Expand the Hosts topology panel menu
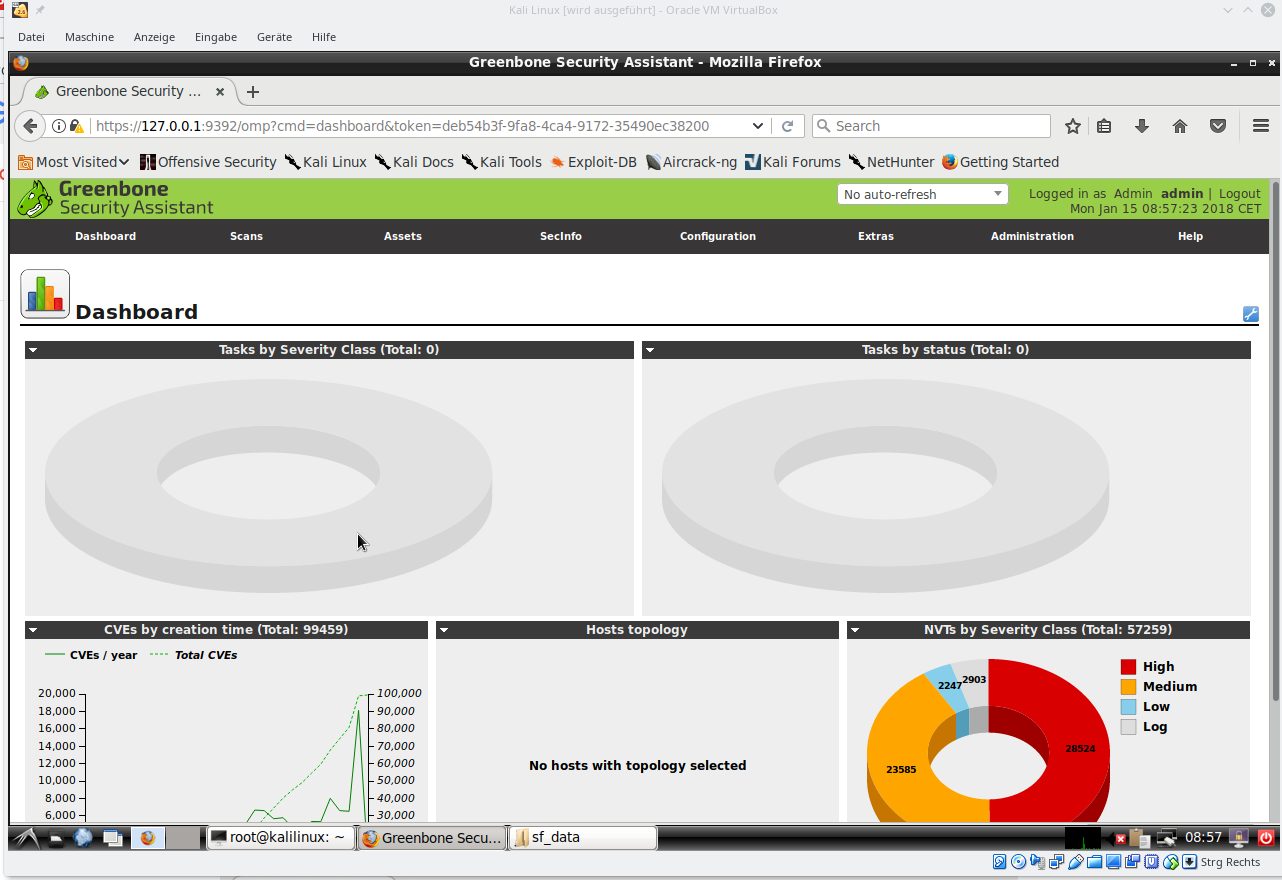Screen dimensions: 1282x880 pyautogui.click(x=444, y=630)
